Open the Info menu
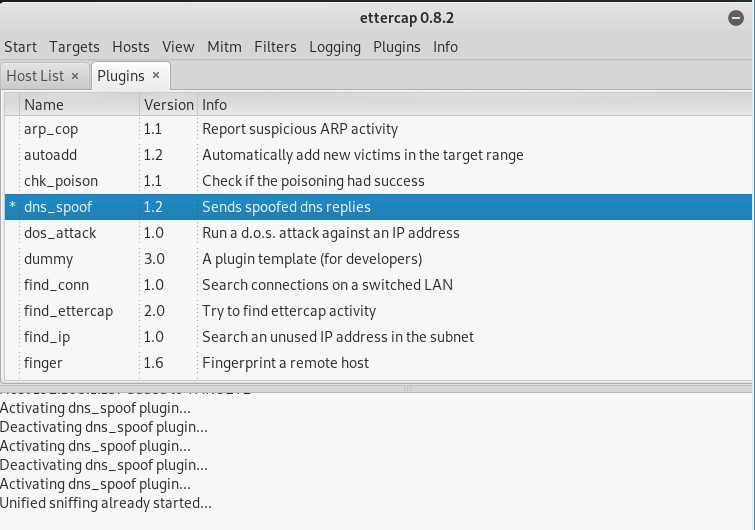The height and width of the screenshot is (530, 755). coord(445,47)
